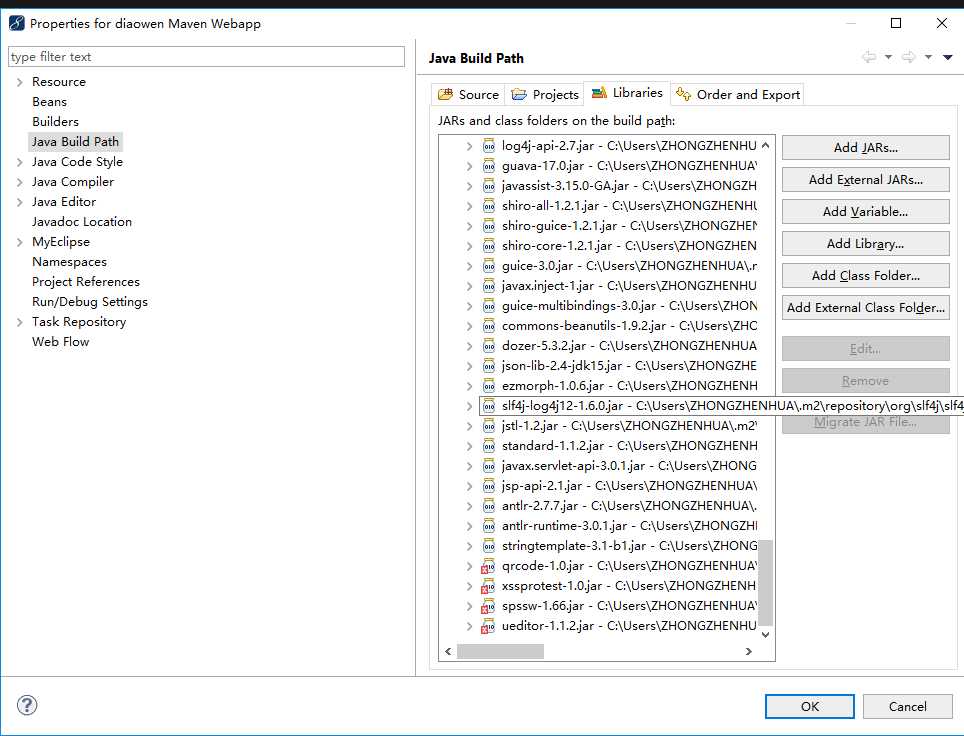Click the scroll-up arrow of the jar list
964x736 pixels.
[765, 146]
